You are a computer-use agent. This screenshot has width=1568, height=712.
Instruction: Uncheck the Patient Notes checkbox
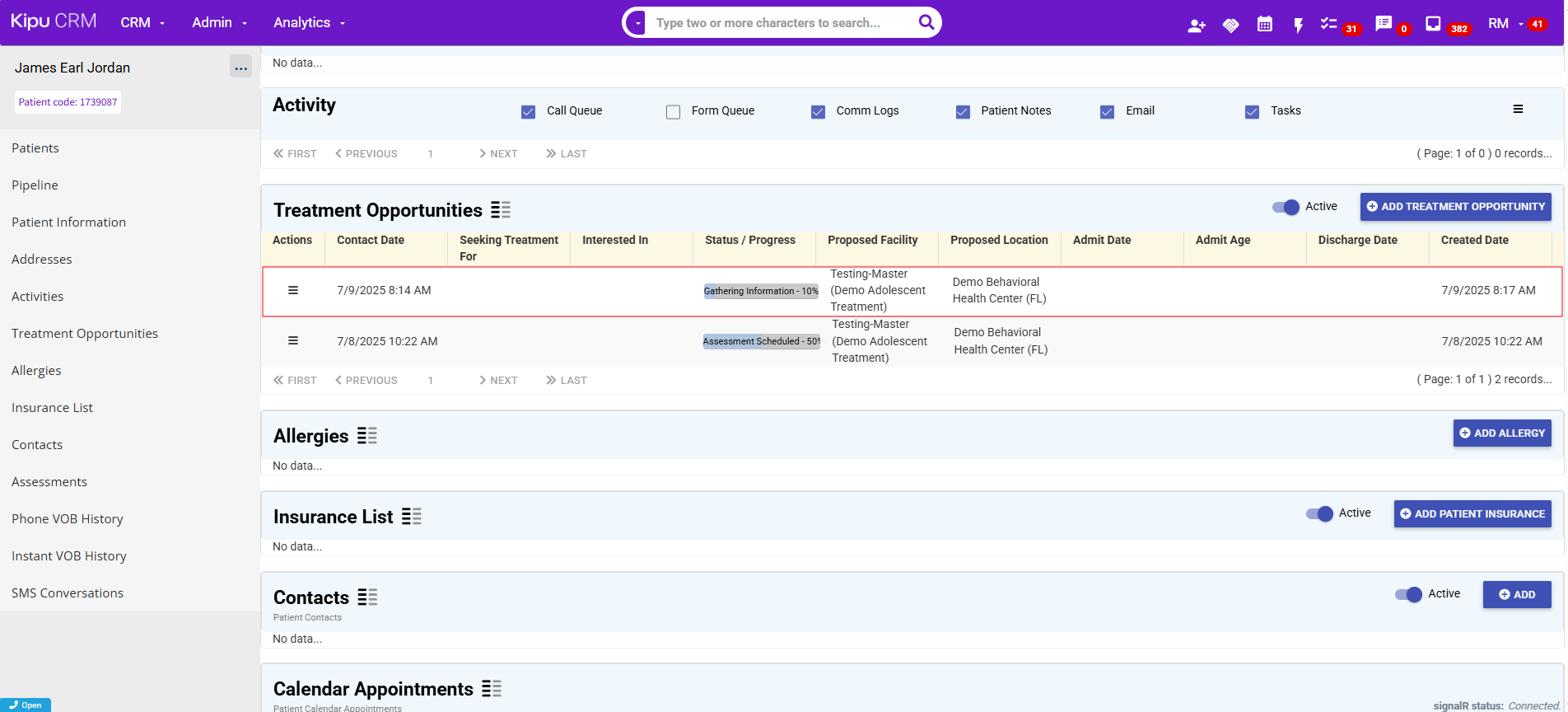963,112
